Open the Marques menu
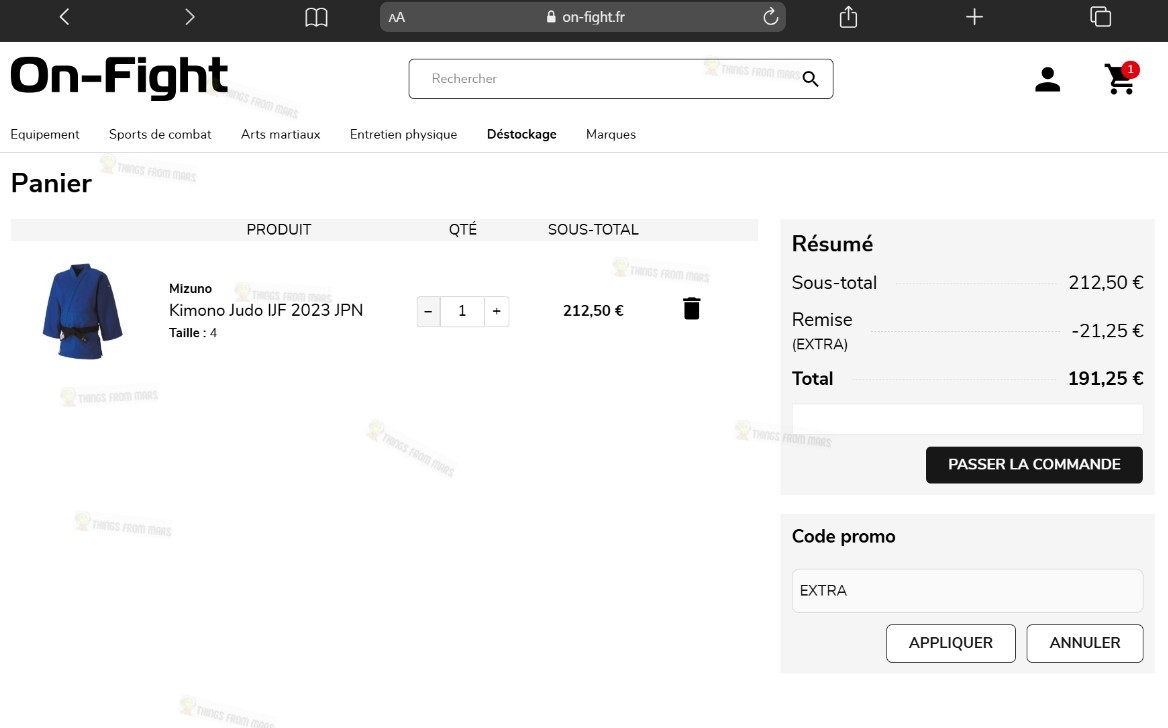 (611, 134)
